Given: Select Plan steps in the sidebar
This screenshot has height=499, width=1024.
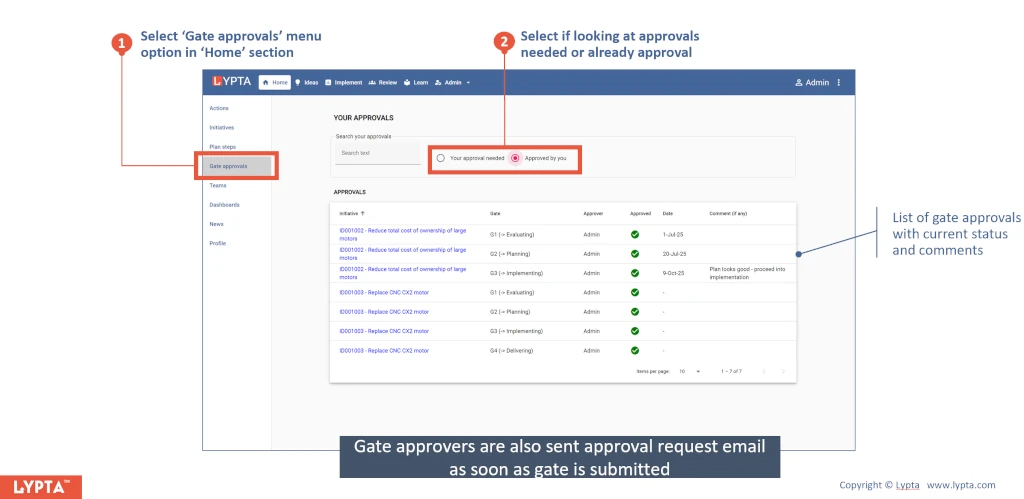Looking at the screenshot, I should [x=223, y=147].
